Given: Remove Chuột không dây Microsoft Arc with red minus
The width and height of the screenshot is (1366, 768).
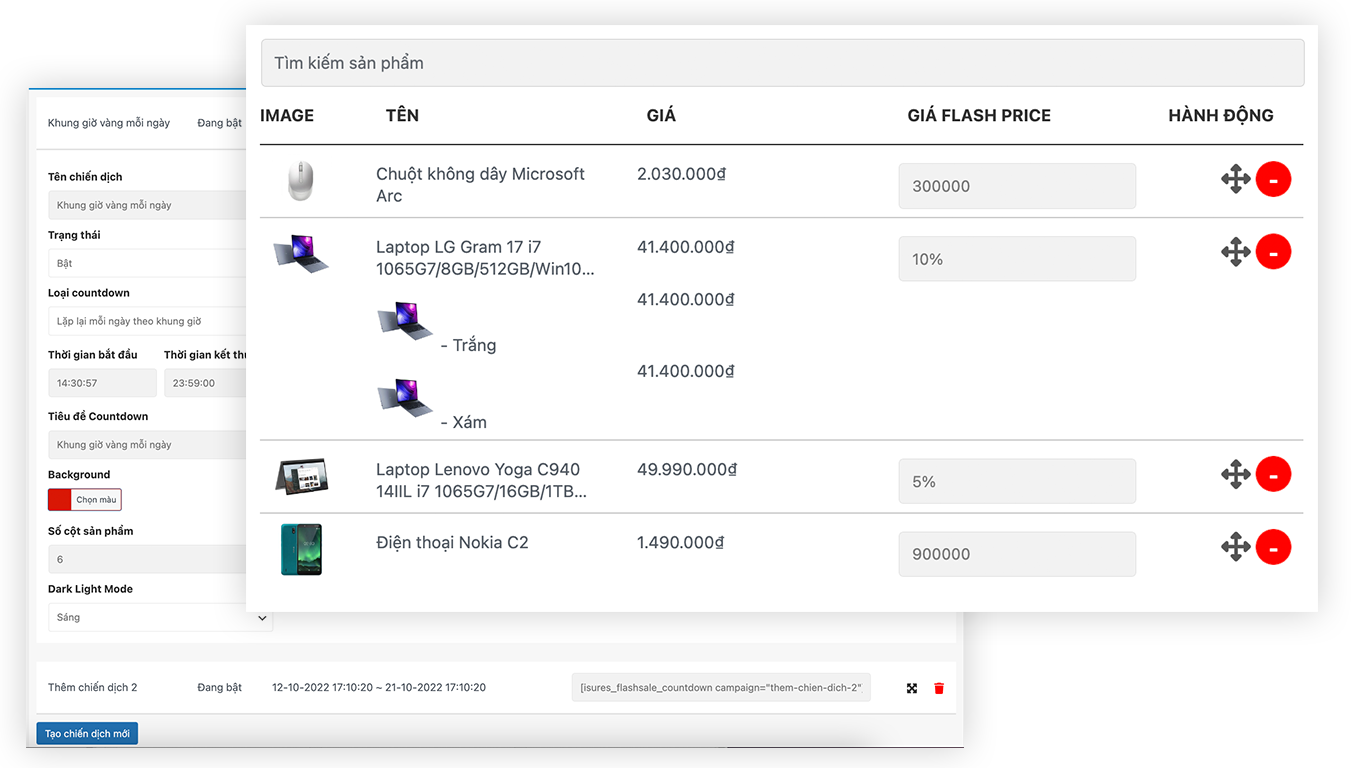Looking at the screenshot, I should coord(1273,180).
